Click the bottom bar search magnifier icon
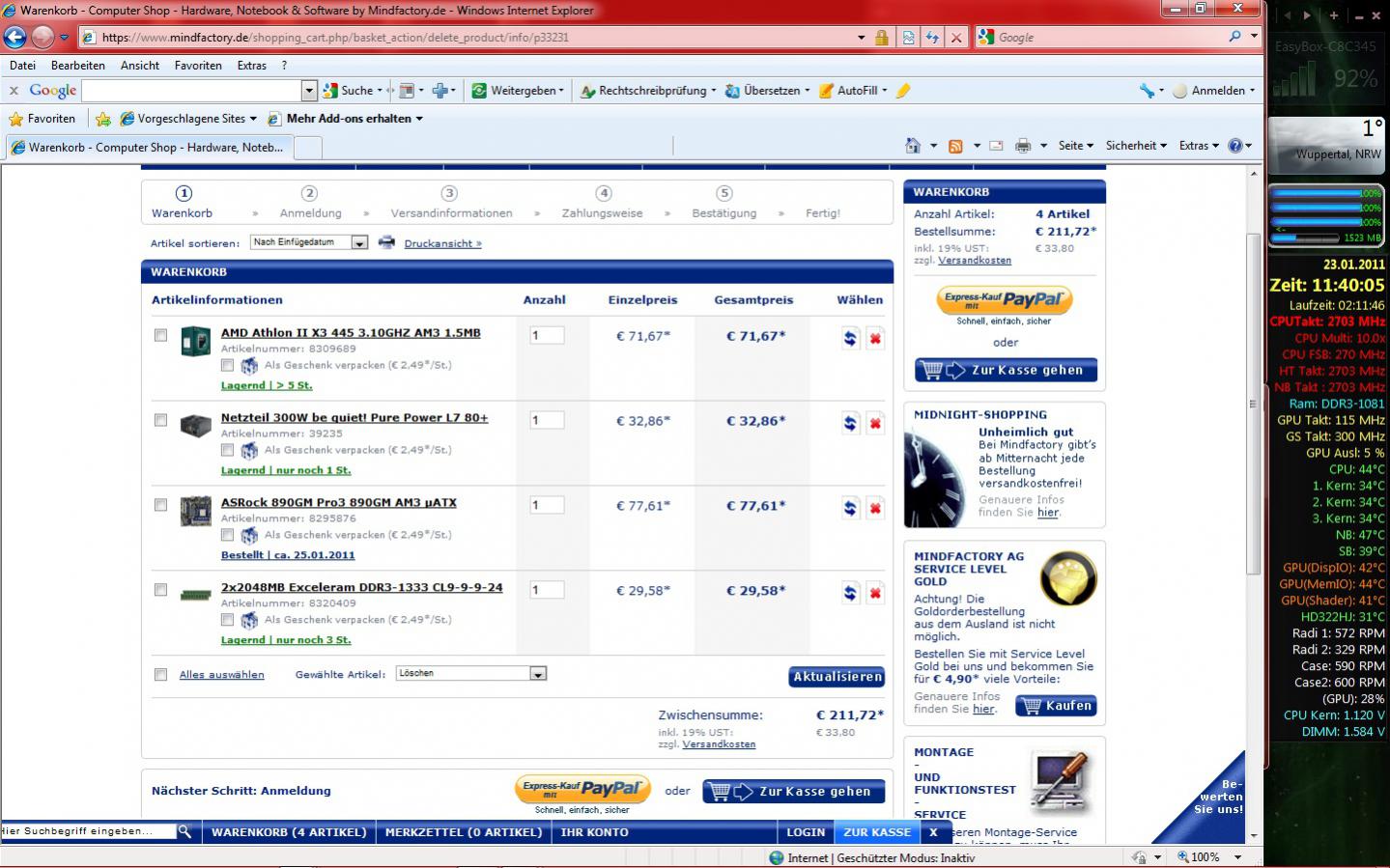Viewport: 1390px width, 868px height. [x=184, y=831]
